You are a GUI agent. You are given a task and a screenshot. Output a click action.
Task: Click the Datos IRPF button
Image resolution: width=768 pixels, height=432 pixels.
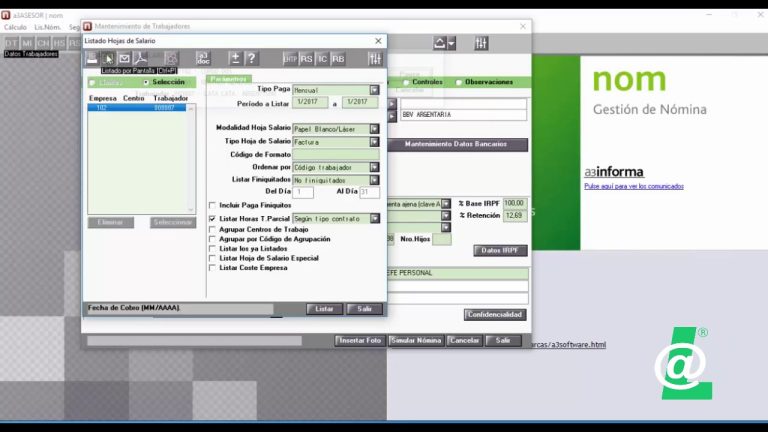499,250
